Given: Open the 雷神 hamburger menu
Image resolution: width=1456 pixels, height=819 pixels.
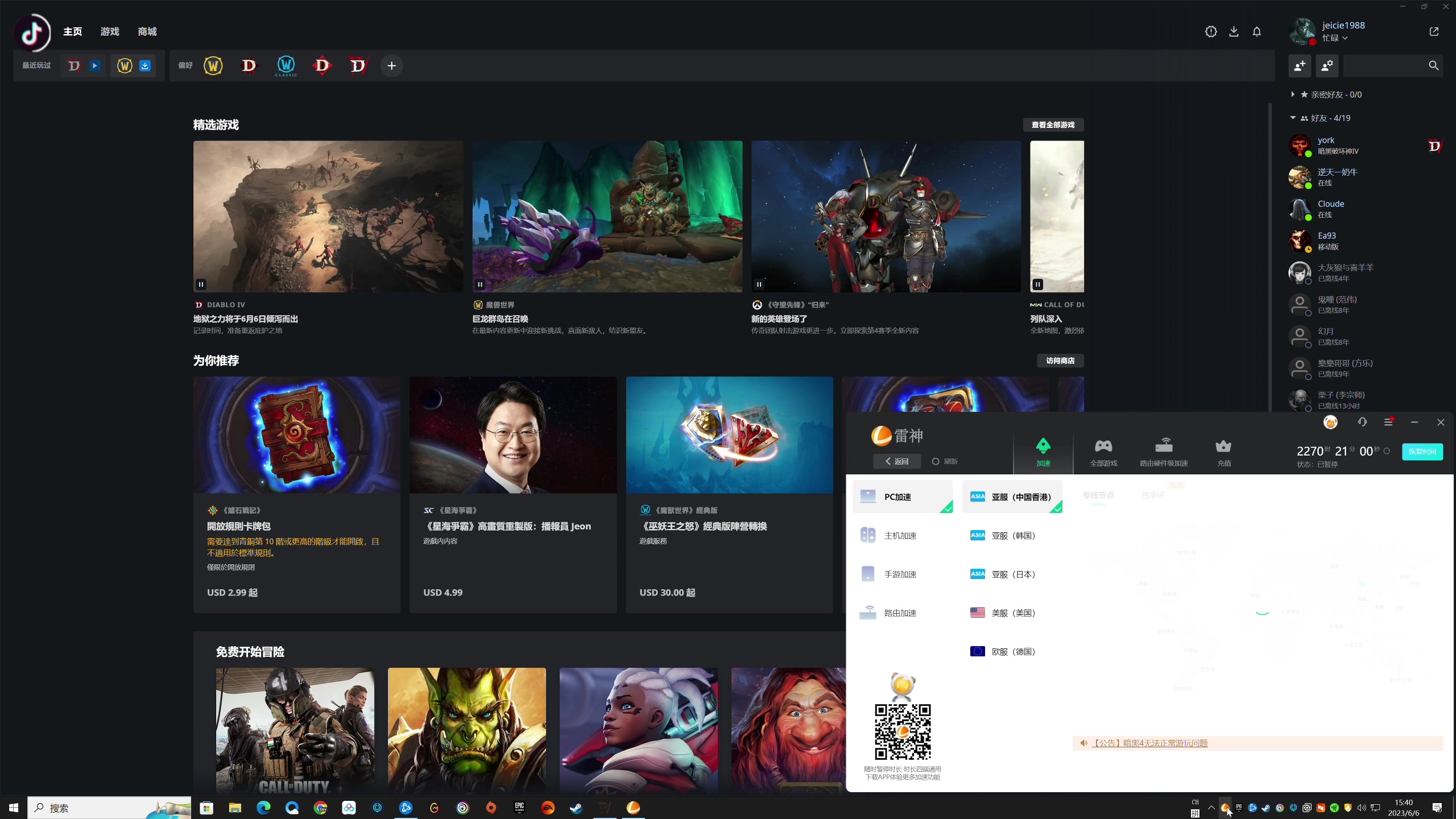Looking at the screenshot, I should pos(1388,422).
